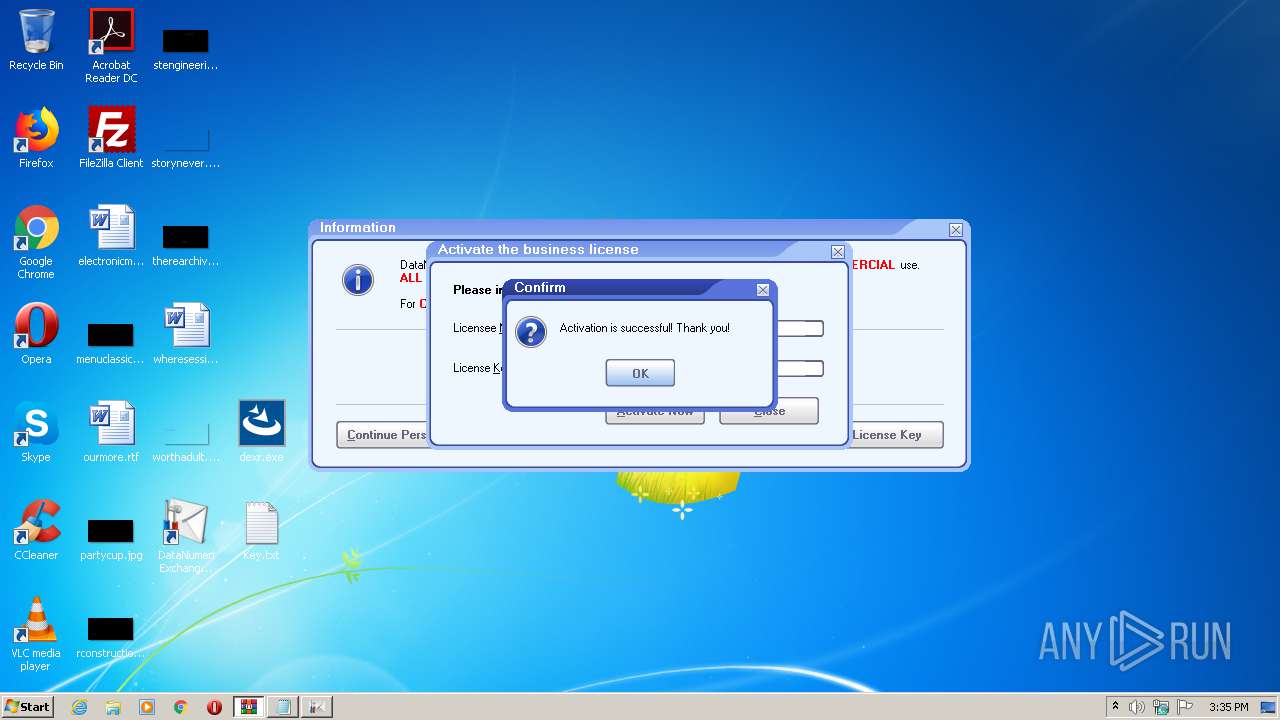Select dexr.exe desktop icon
The height and width of the screenshot is (720, 1280).
point(261,433)
